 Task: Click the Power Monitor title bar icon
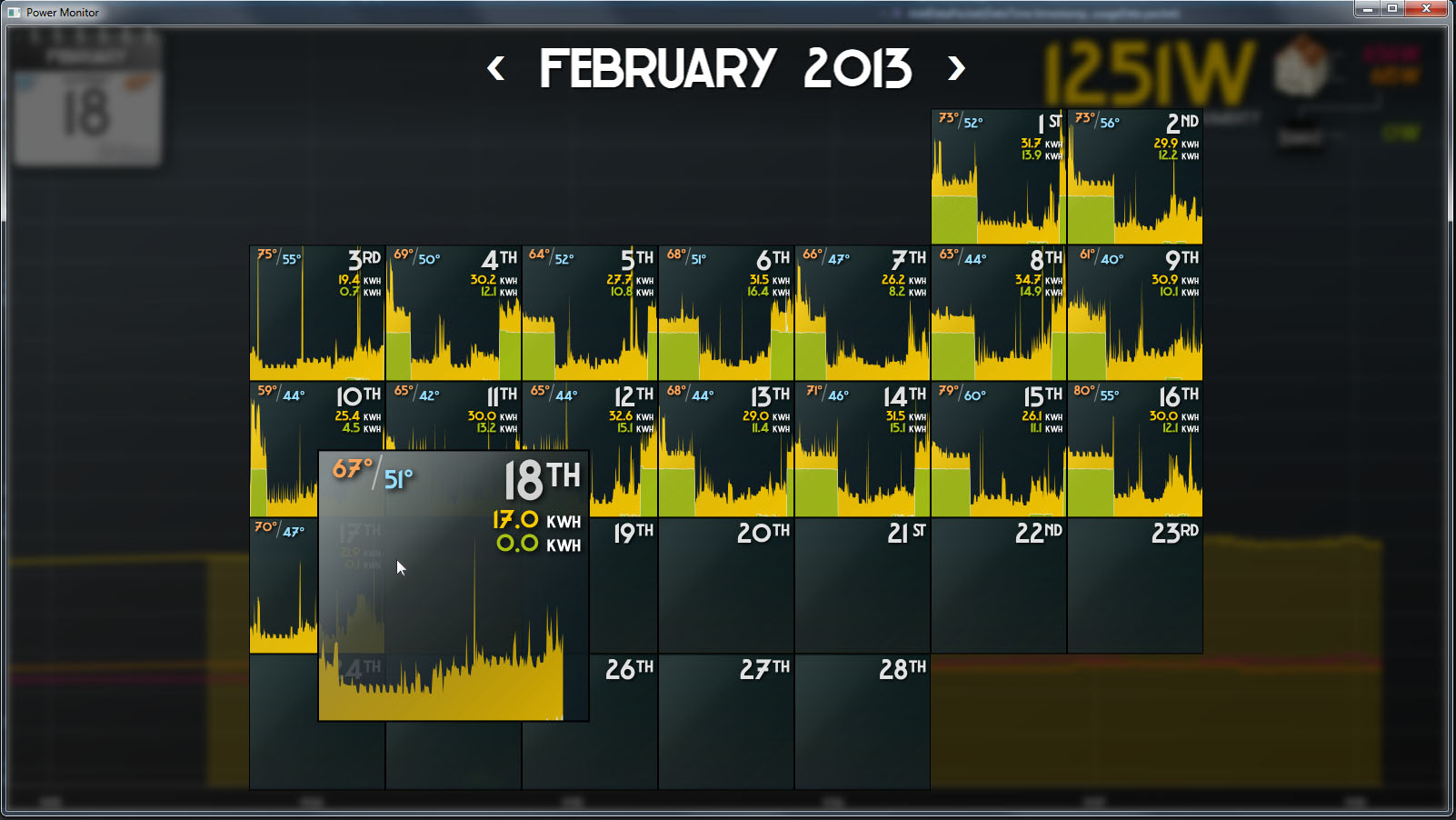pos(15,12)
